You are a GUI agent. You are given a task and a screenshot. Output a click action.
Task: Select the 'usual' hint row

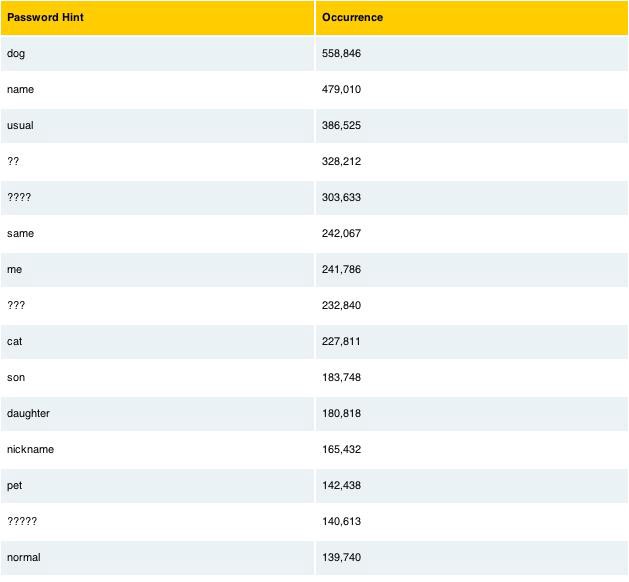coord(314,126)
